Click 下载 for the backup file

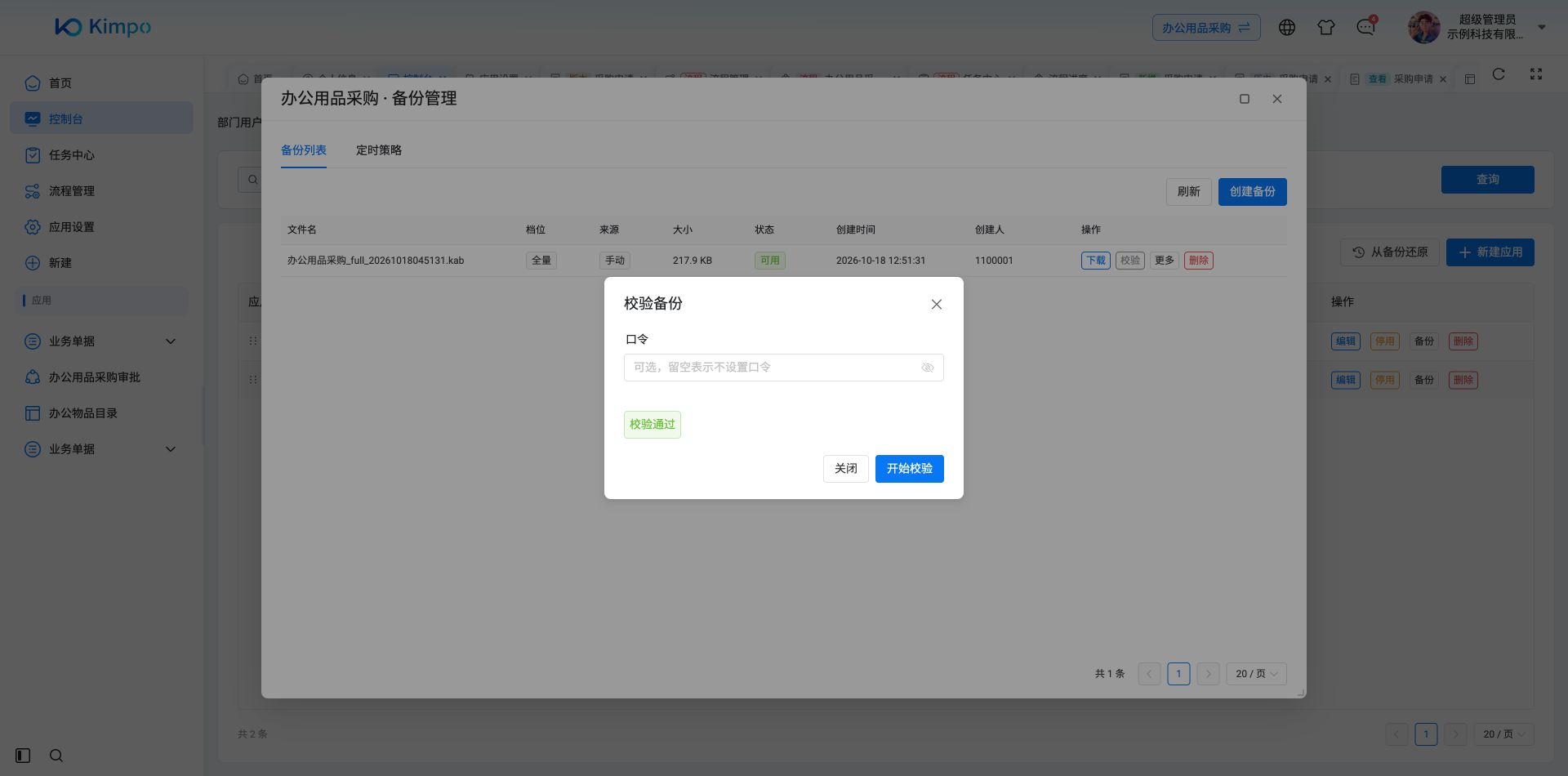[x=1096, y=261]
